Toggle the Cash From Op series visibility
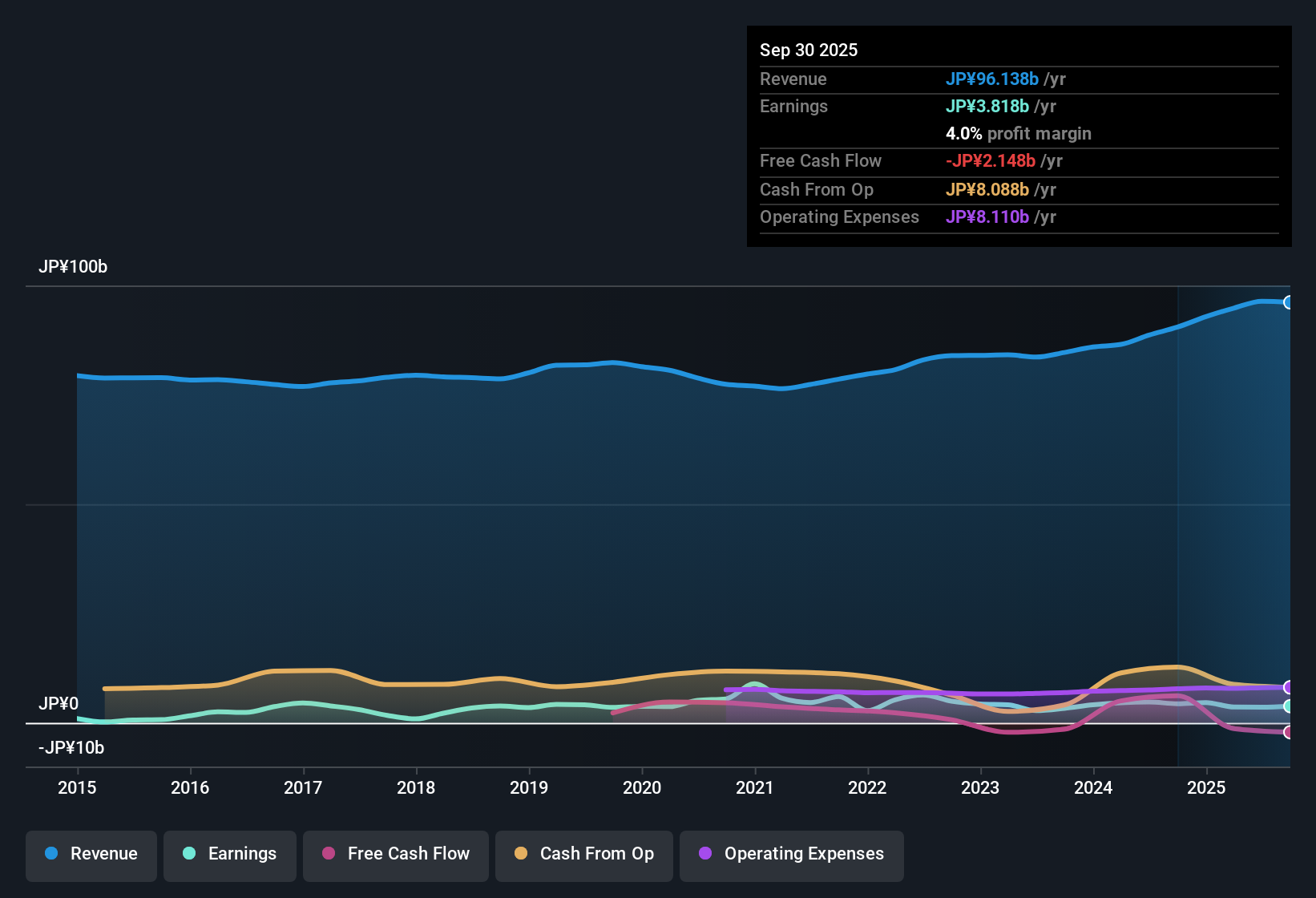Image resolution: width=1316 pixels, height=898 pixels. point(583,856)
